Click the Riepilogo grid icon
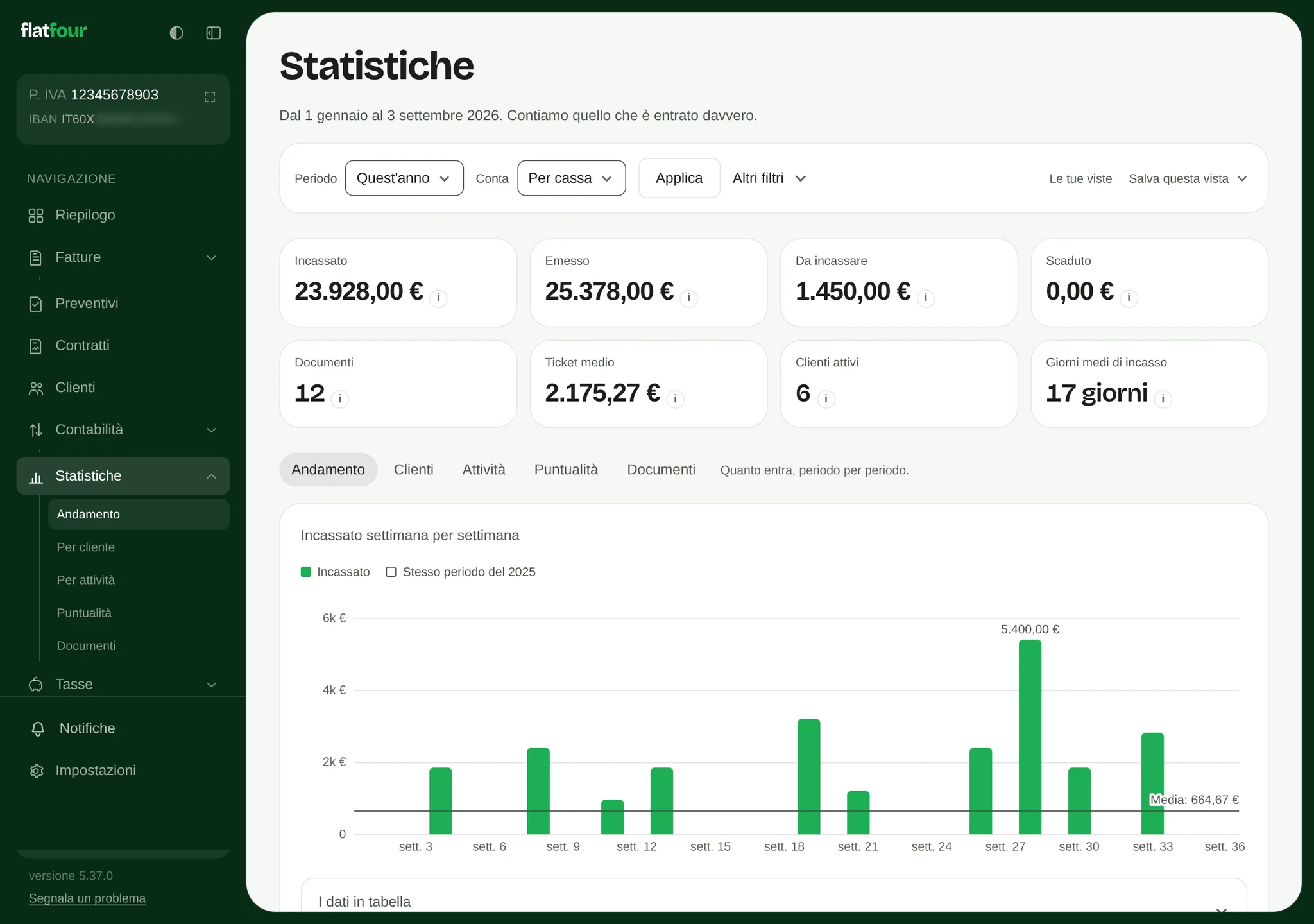This screenshot has width=1314, height=924. pos(36,216)
